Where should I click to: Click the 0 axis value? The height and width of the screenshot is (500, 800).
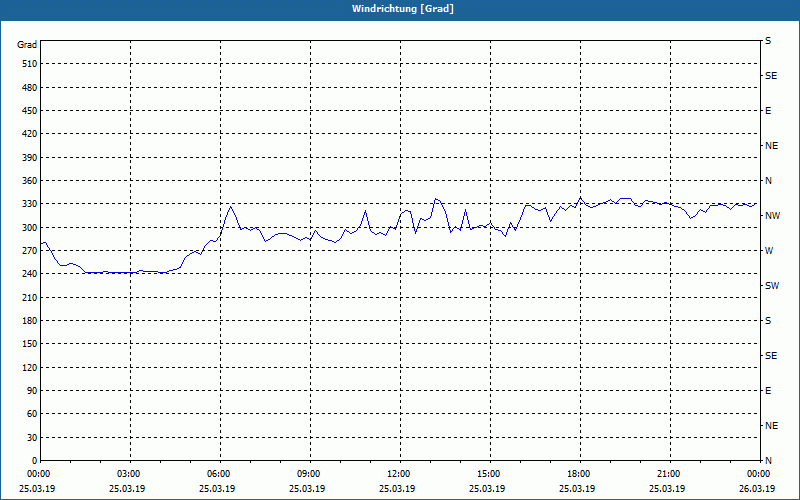(x=35, y=461)
